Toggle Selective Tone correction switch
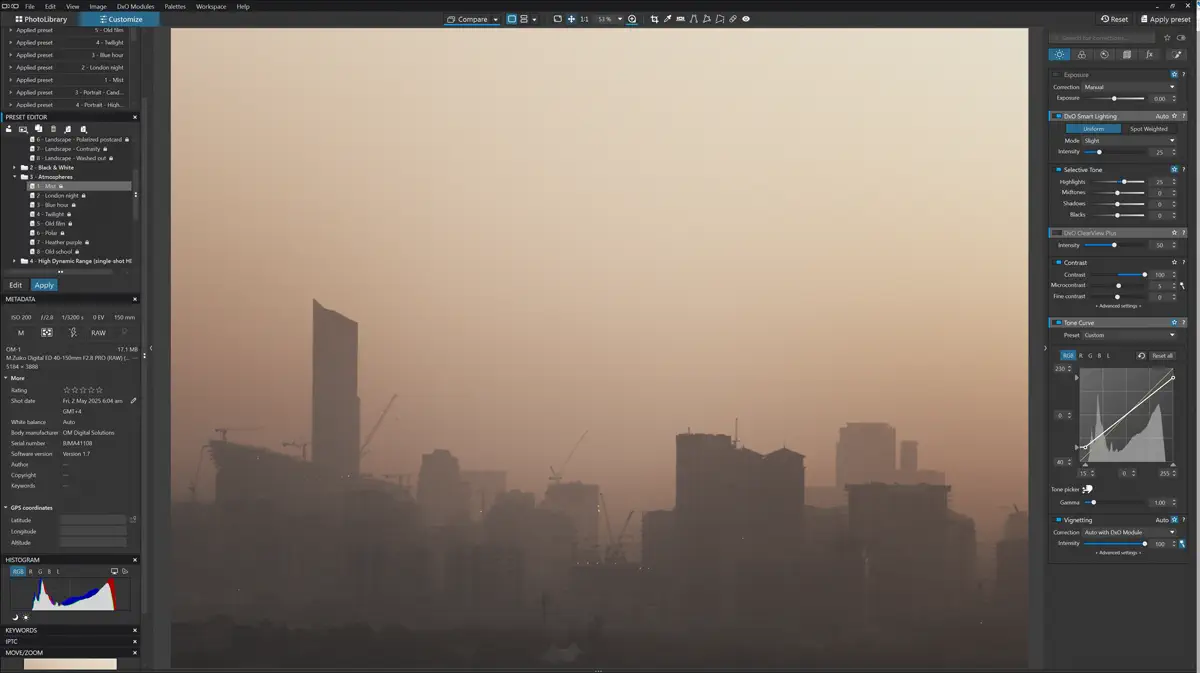 pos(1058,170)
